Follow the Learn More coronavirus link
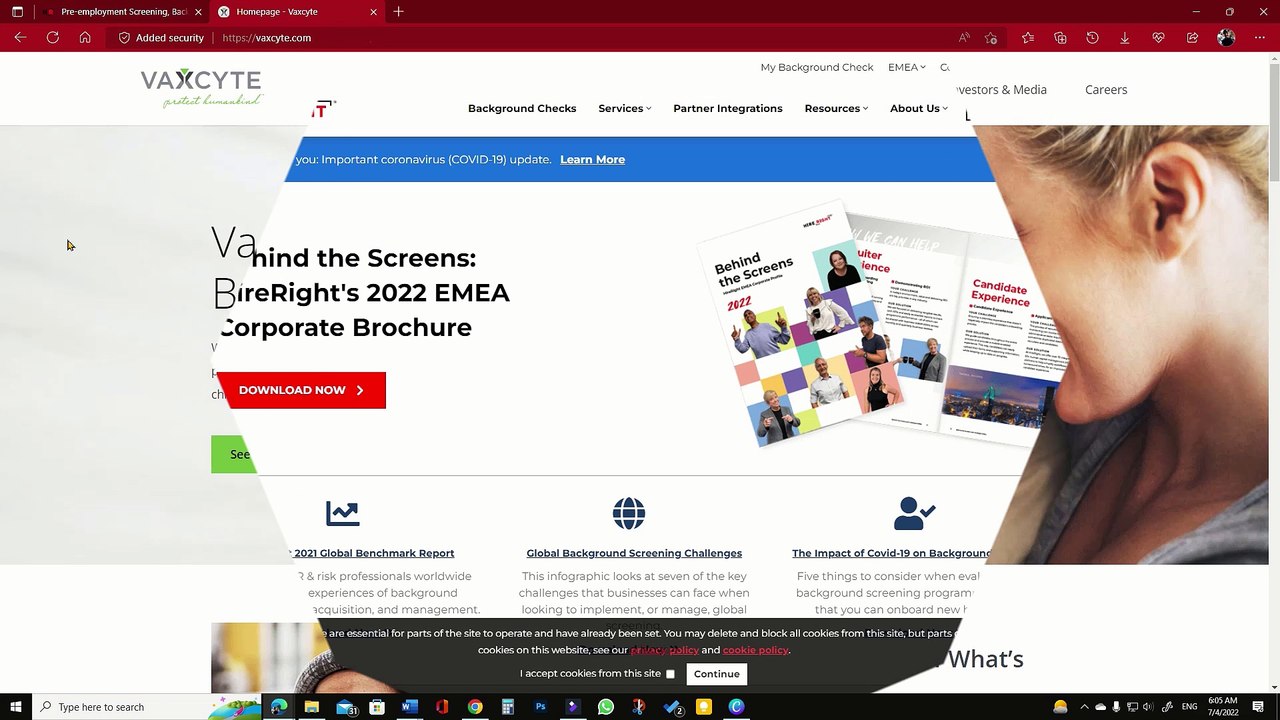 pyautogui.click(x=592, y=159)
